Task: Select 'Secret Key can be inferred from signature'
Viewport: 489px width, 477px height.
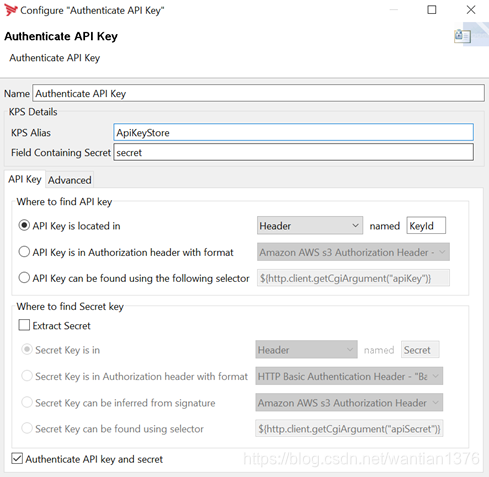Action: click(x=27, y=402)
